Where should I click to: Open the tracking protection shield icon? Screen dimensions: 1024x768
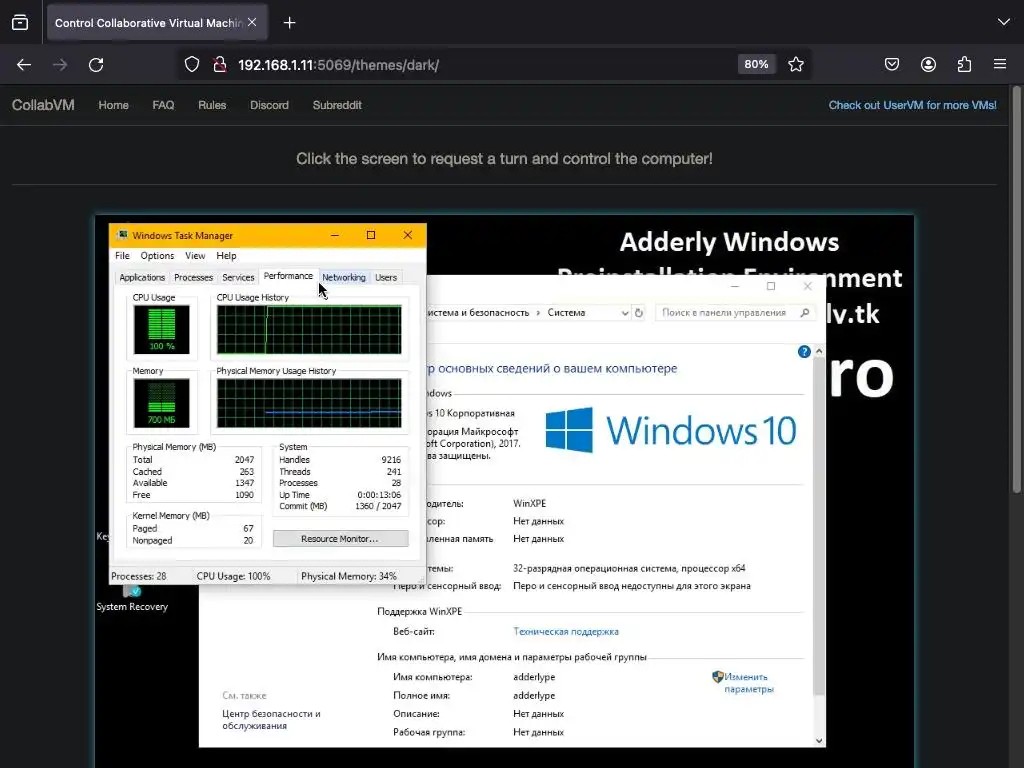coord(191,65)
